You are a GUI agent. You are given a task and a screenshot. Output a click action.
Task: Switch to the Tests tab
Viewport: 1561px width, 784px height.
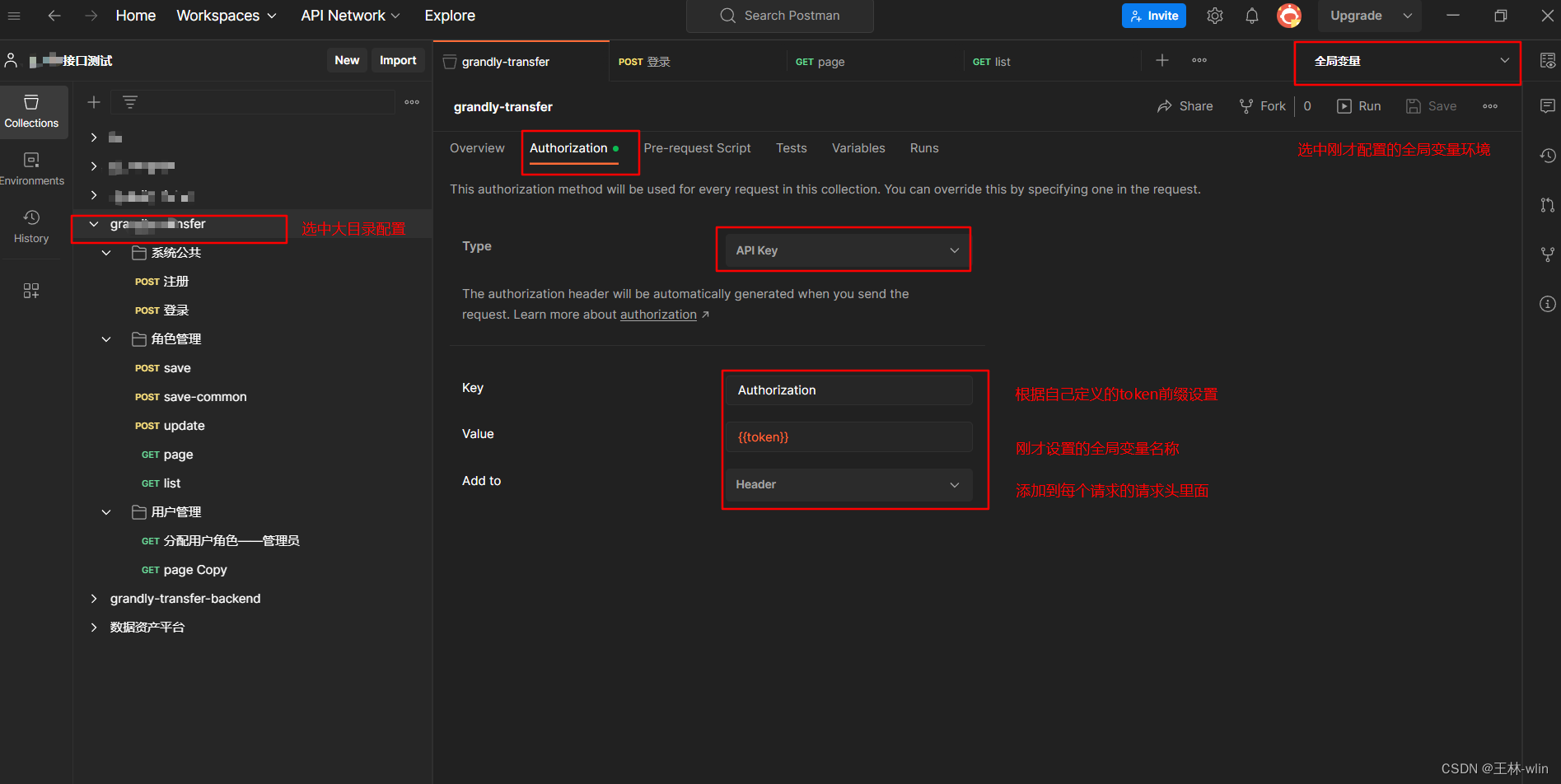coord(792,148)
